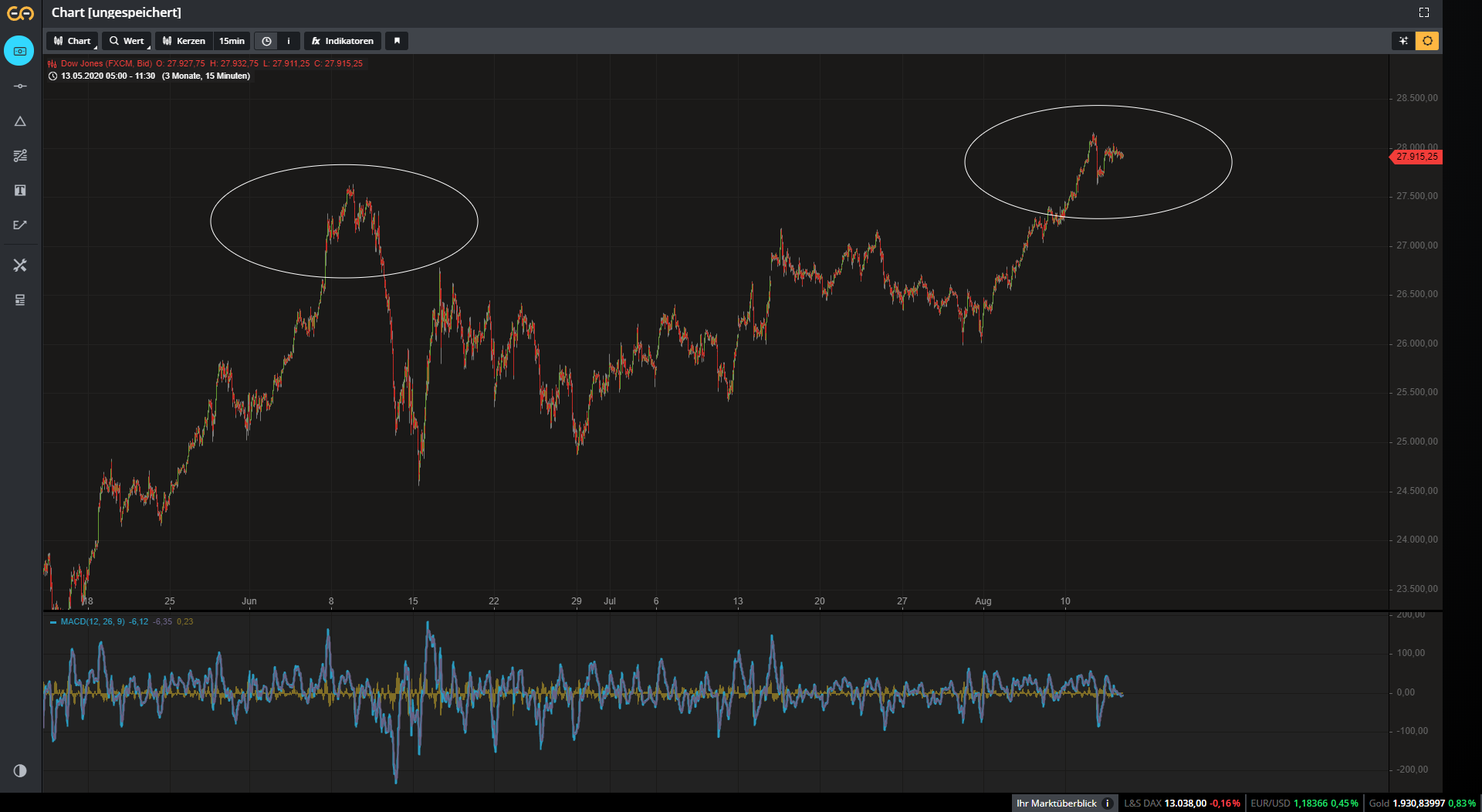The image size is (1482, 812).
Task: Open the trendline drawing tool
Action: tap(19, 155)
